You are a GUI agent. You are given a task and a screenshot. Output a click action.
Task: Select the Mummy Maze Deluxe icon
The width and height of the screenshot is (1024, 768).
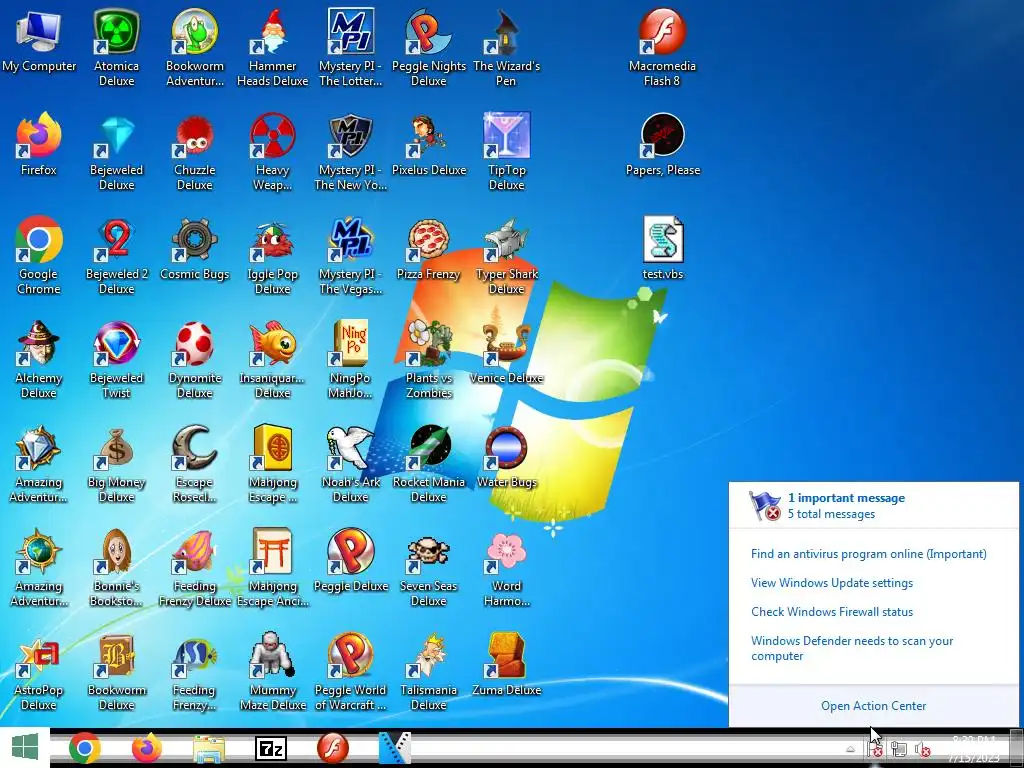[x=273, y=655]
